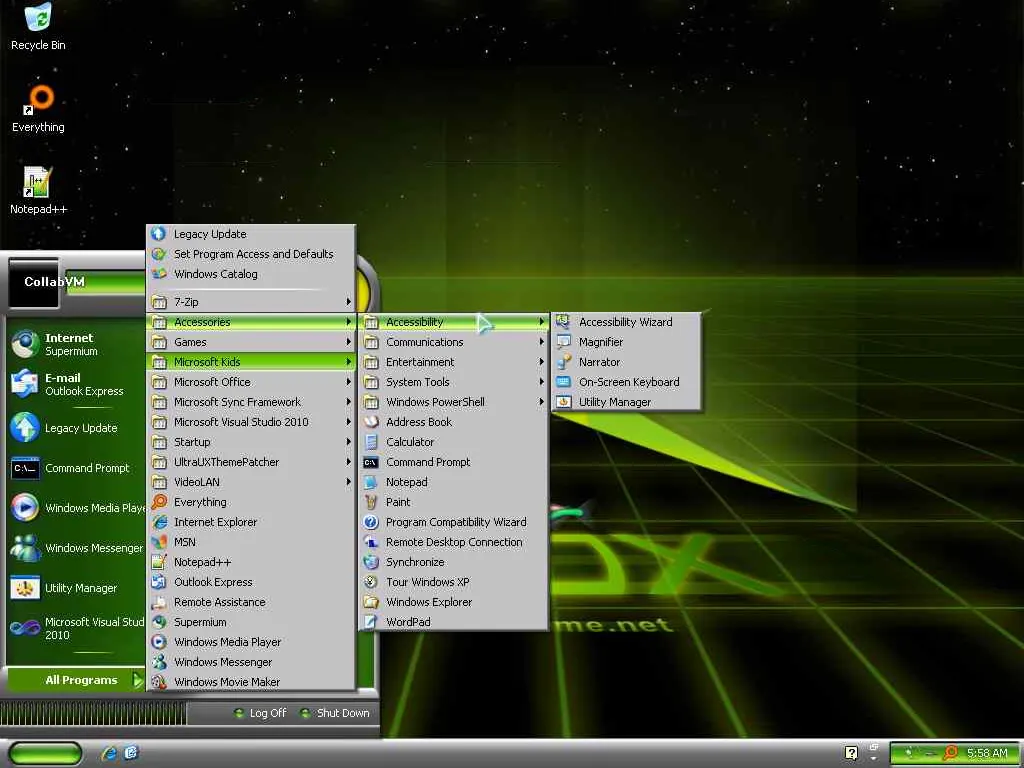
Task: Expand the Communications submenu
Action: tap(454, 342)
